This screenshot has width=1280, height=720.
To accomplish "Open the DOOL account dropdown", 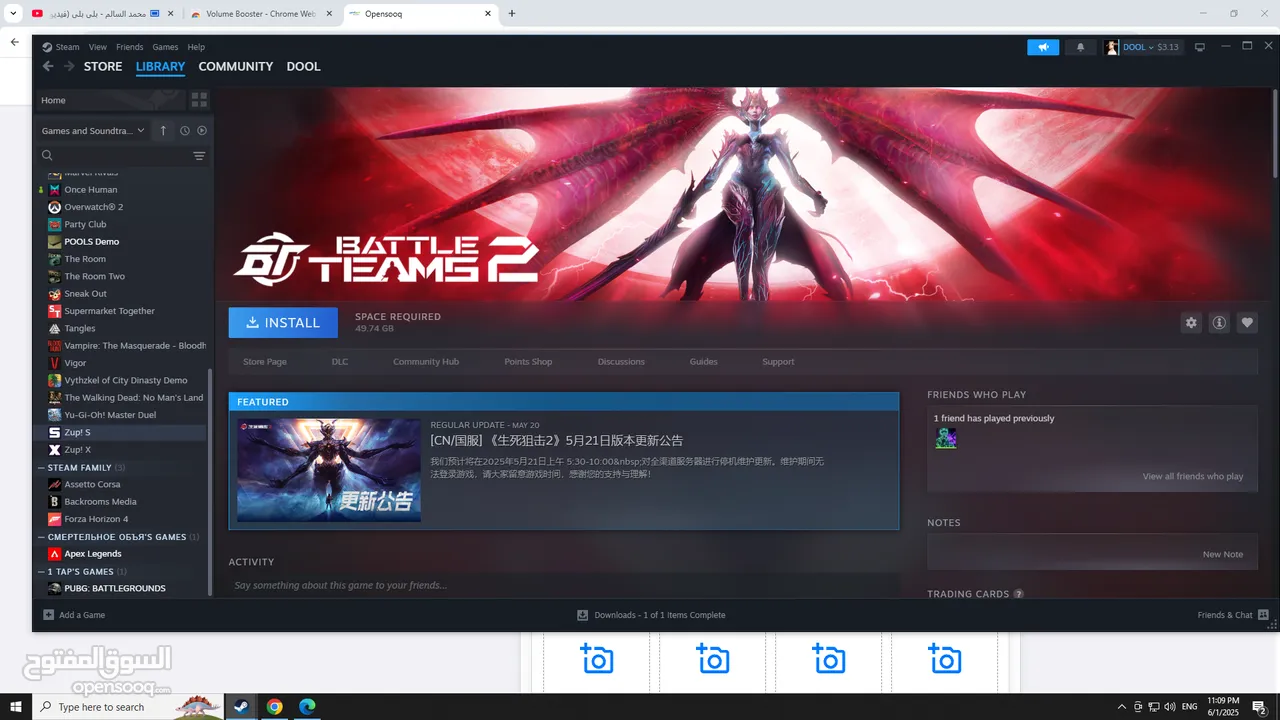I will tap(1142, 47).
